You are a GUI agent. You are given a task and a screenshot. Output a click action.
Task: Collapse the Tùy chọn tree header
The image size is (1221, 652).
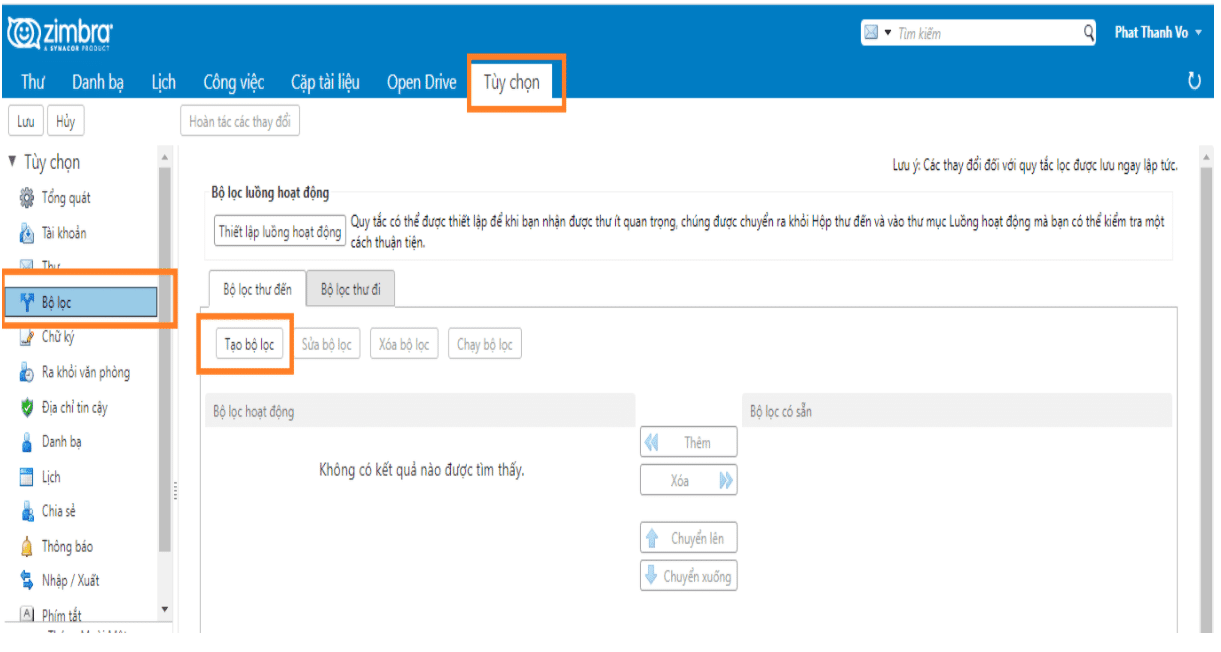(x=12, y=162)
